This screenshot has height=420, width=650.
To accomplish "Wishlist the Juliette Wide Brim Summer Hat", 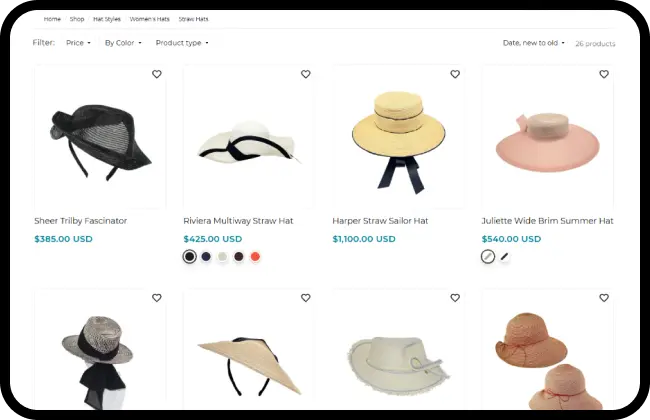I will coord(604,74).
